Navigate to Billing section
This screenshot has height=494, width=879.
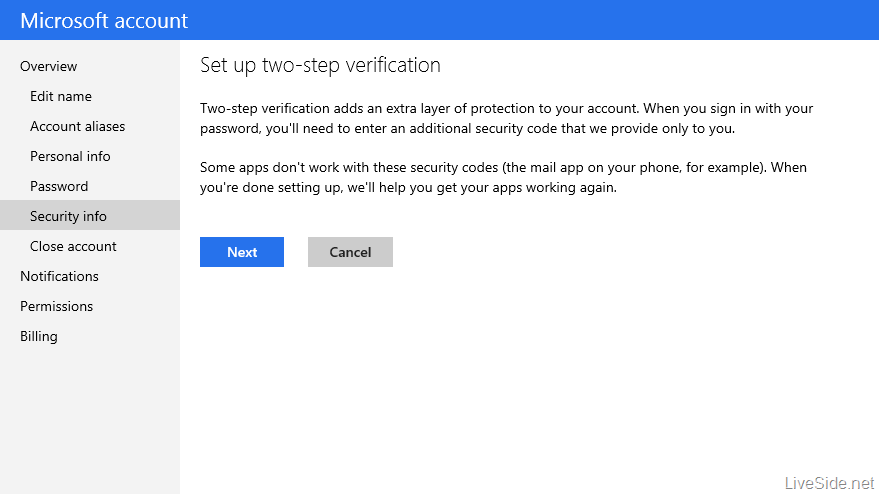point(39,336)
